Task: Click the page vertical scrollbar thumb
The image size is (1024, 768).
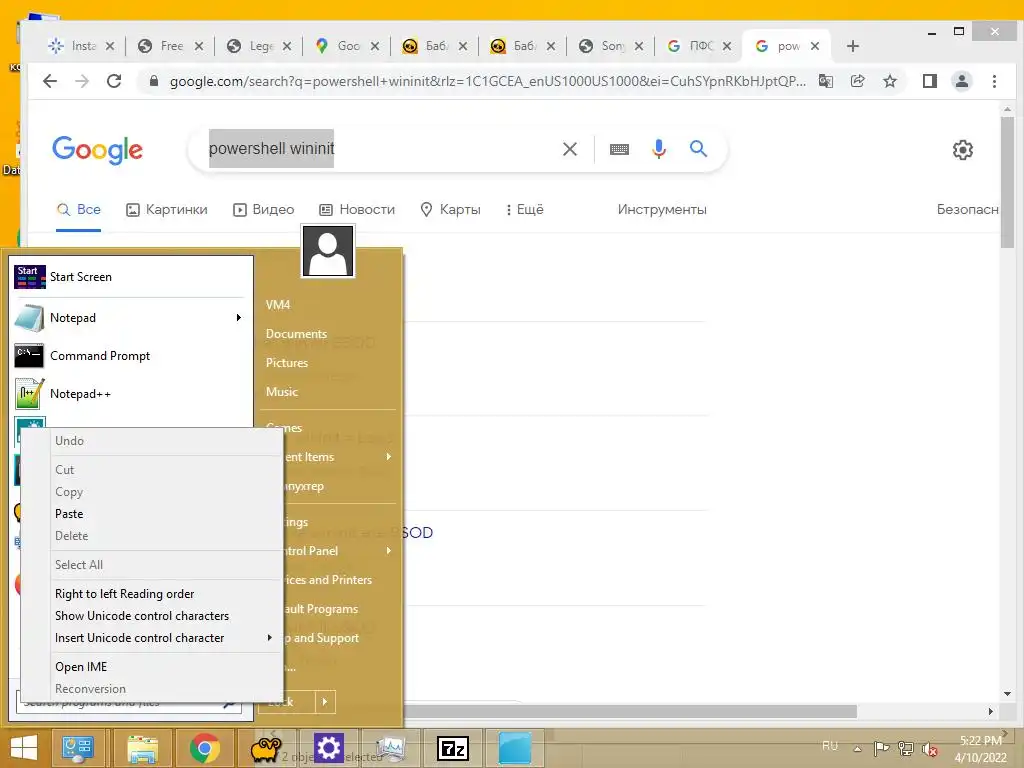Action: point(1007,182)
